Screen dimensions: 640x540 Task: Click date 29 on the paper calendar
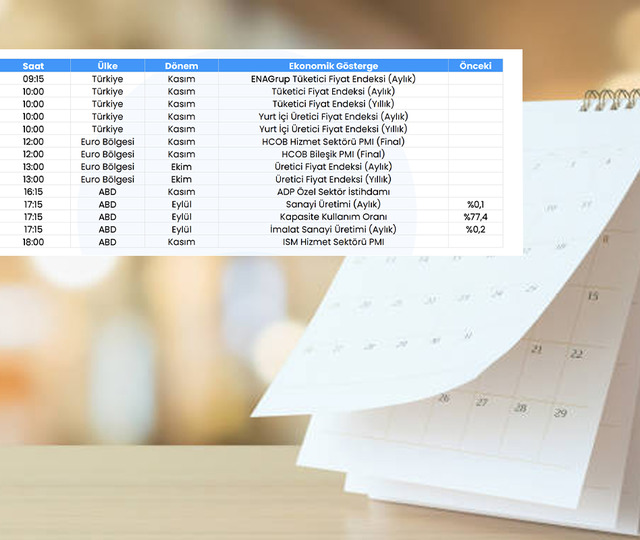click(560, 413)
